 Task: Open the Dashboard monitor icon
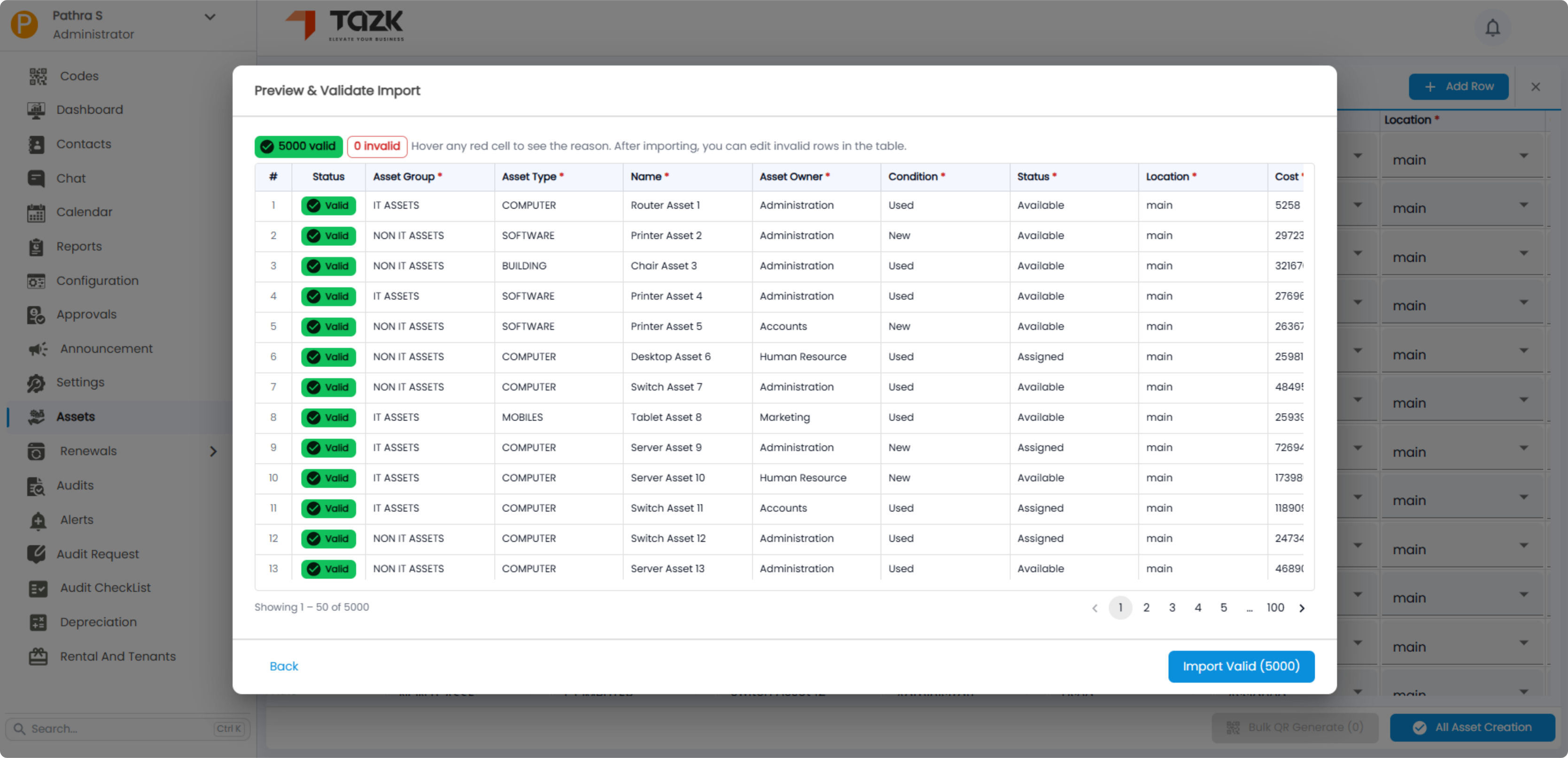coord(36,110)
